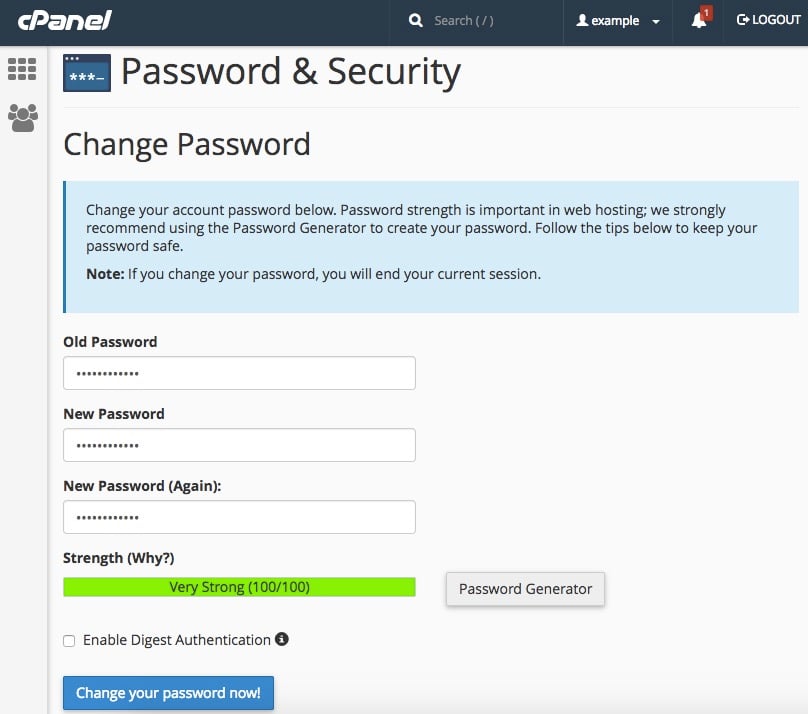Click the Old Password input field
Viewport: 808px width, 714px height.
[x=239, y=372]
